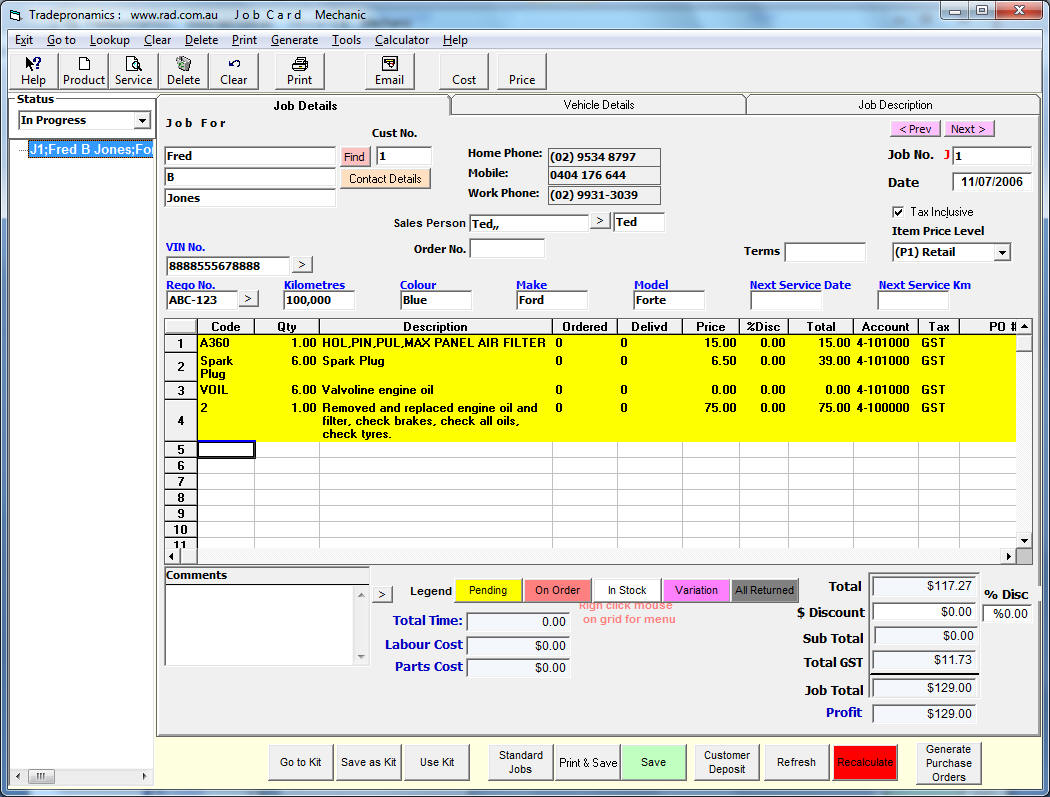Click the Clear undo icon in toolbar
1050x797 pixels.
[233, 71]
